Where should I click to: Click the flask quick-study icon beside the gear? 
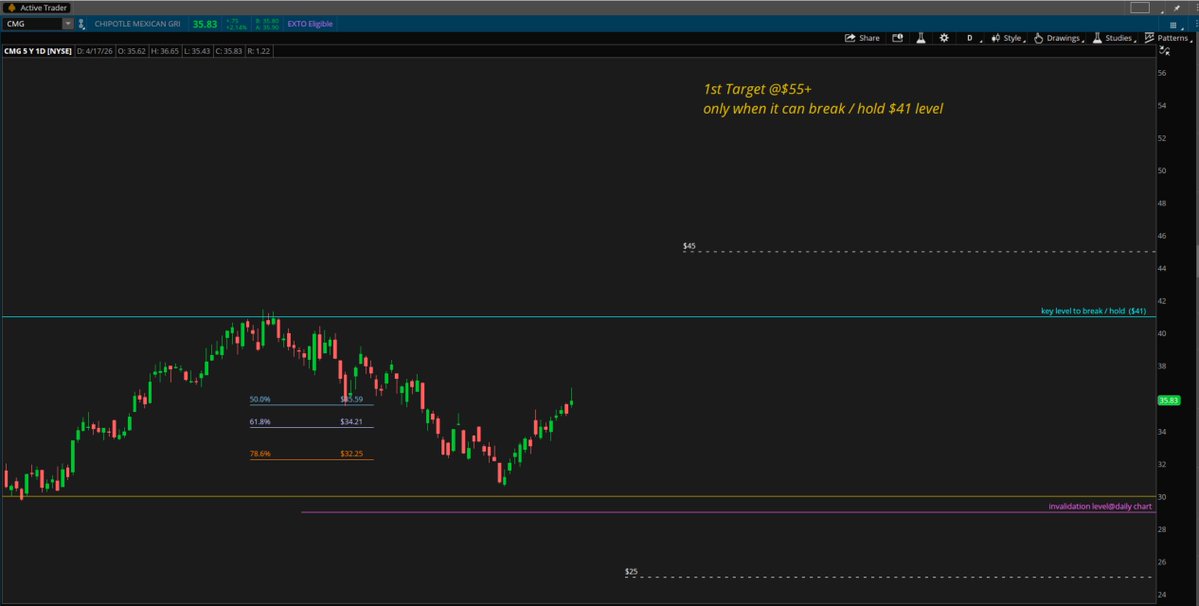point(920,37)
